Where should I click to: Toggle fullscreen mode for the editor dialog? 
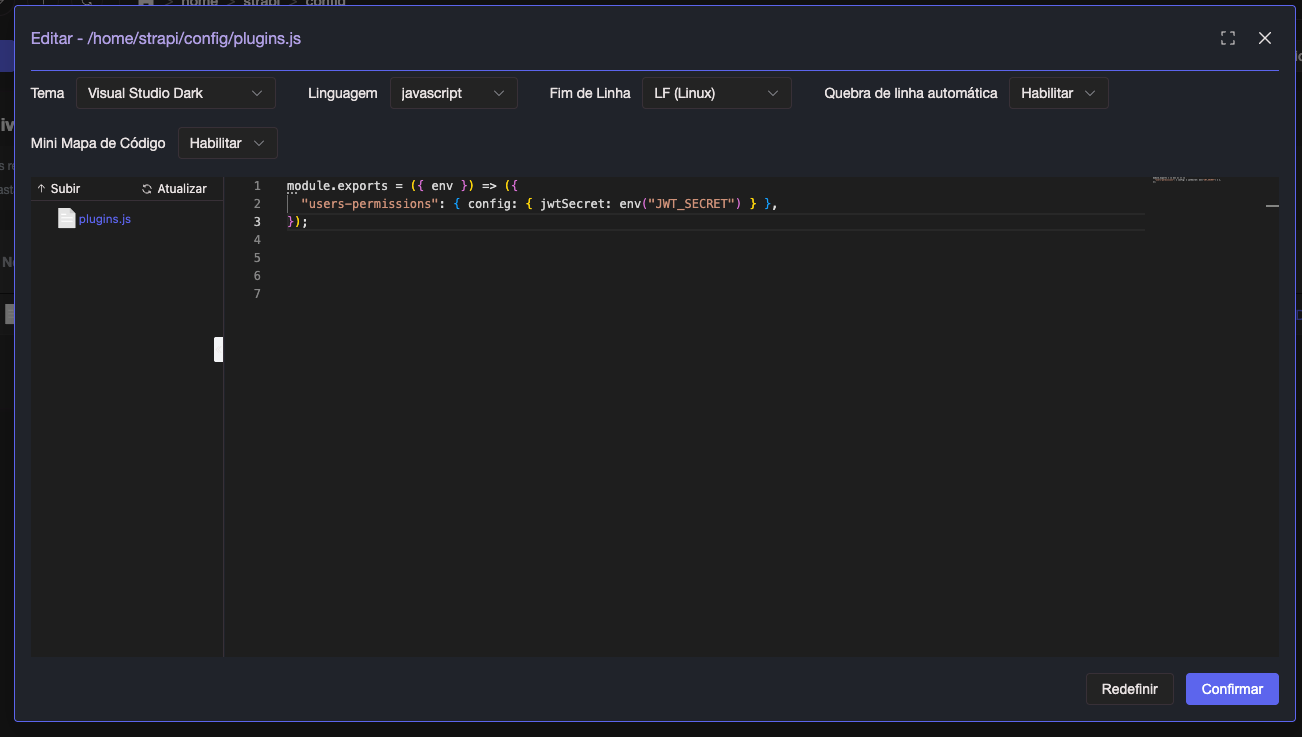point(1228,38)
